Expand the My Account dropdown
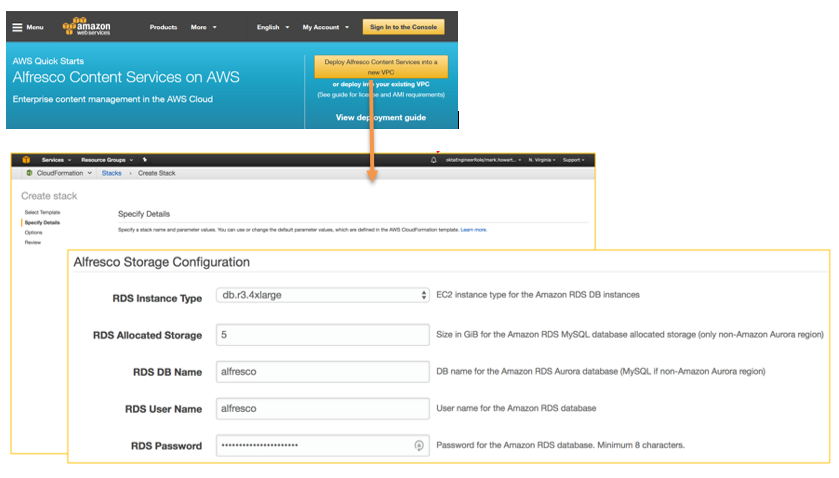The width and height of the screenshot is (839, 478). tap(325, 27)
